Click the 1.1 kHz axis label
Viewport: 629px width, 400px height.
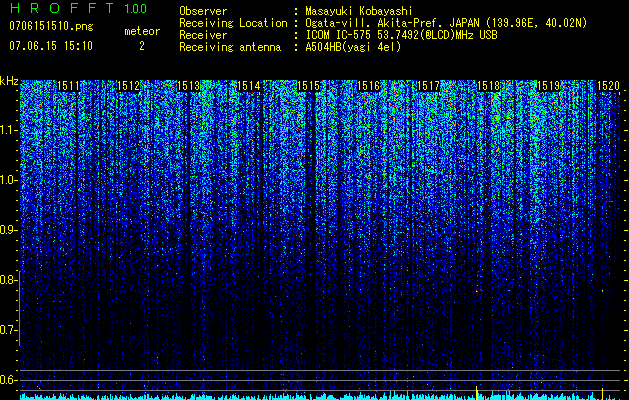click(x=9, y=130)
